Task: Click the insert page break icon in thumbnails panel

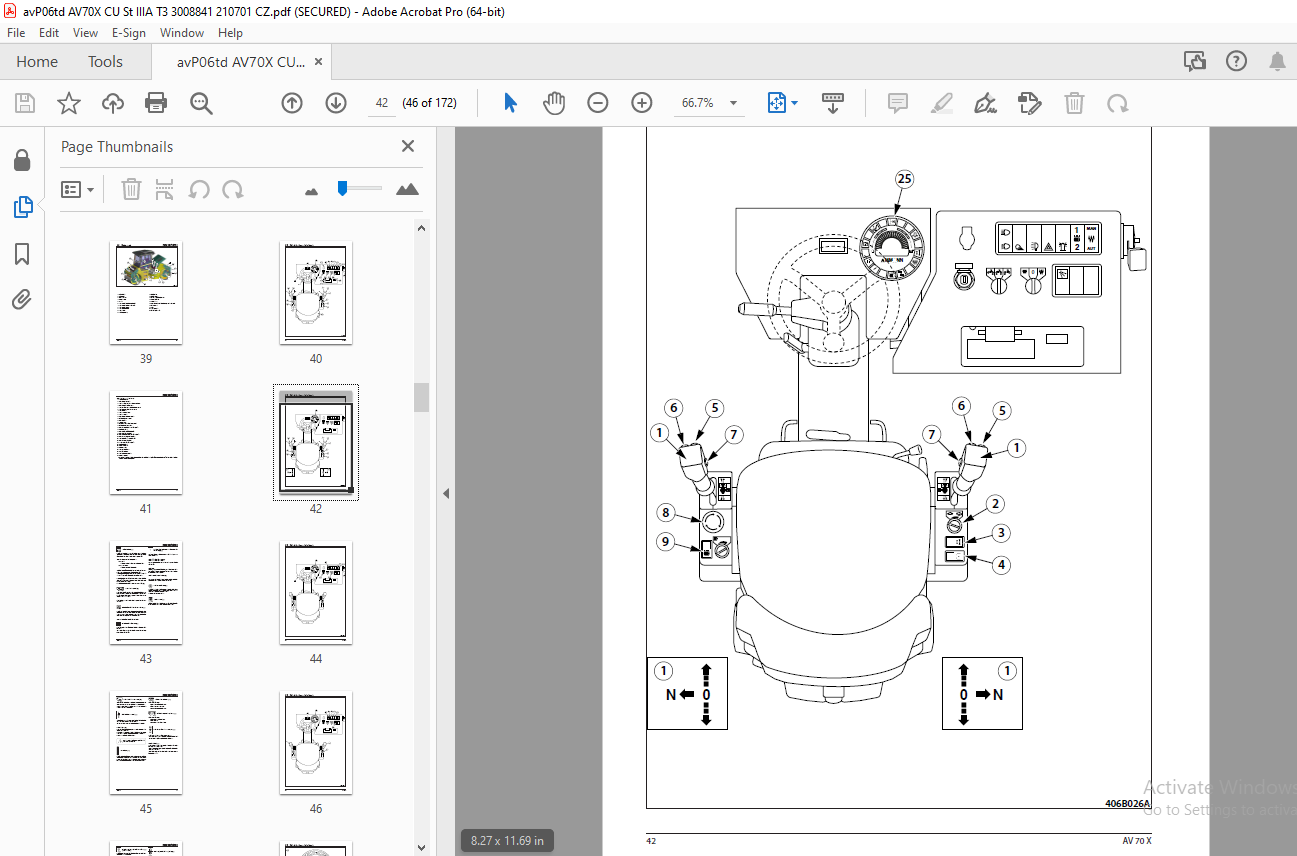Action: click(165, 189)
